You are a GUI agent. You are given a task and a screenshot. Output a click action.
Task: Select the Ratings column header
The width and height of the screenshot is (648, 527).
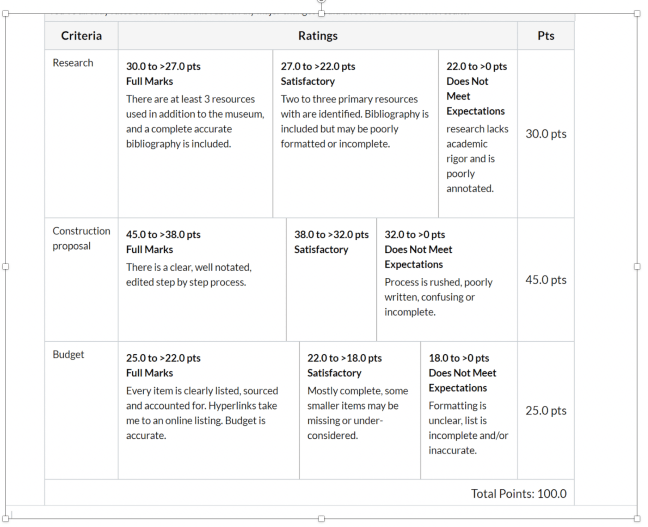317,36
